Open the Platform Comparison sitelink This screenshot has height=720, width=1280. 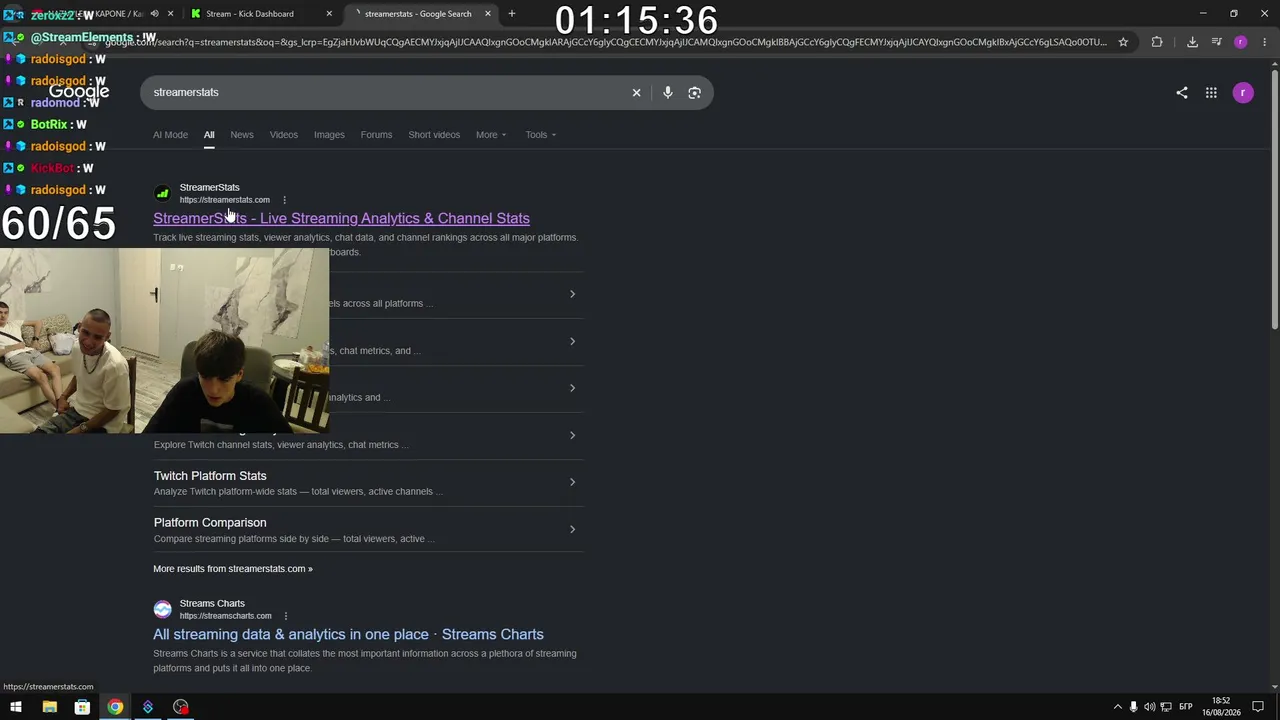click(210, 523)
